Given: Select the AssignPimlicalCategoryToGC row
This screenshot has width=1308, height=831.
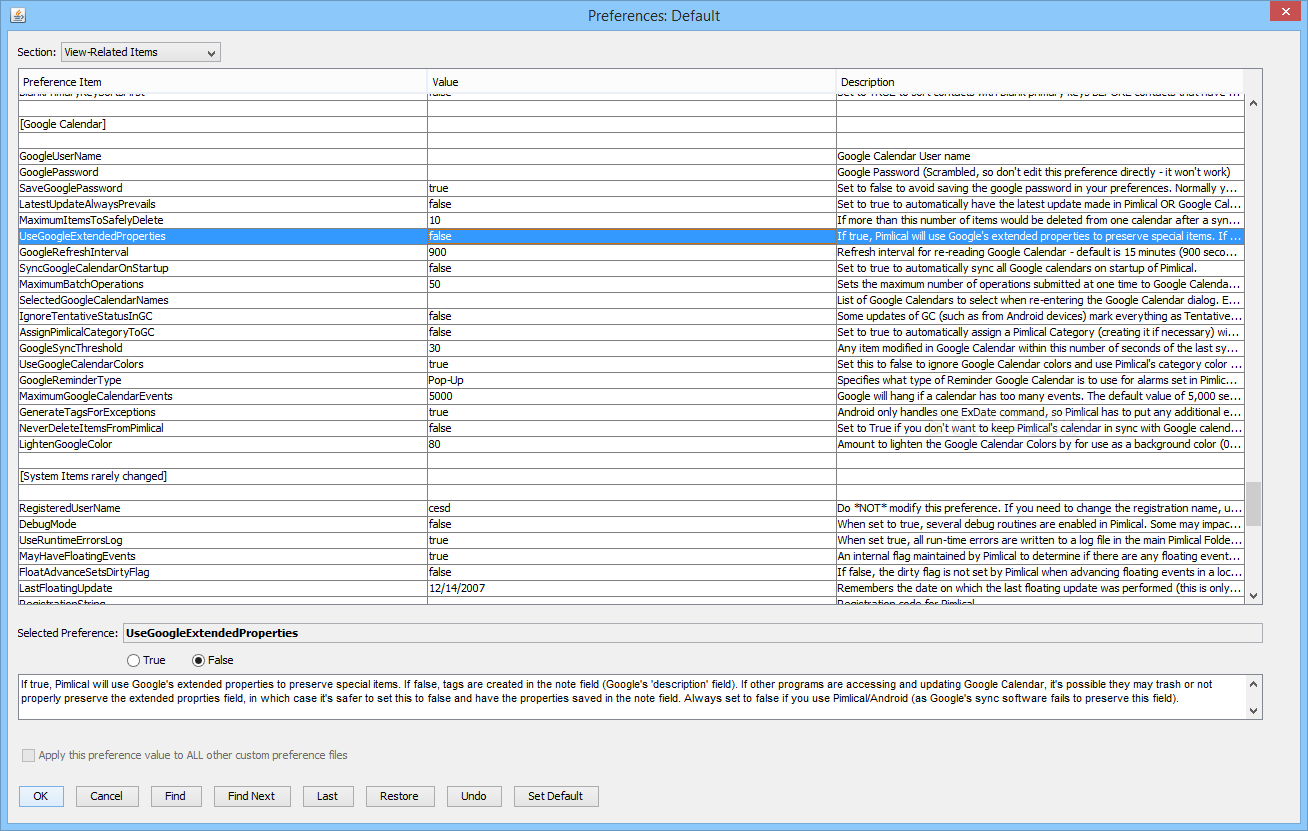Looking at the screenshot, I should (x=631, y=332).
